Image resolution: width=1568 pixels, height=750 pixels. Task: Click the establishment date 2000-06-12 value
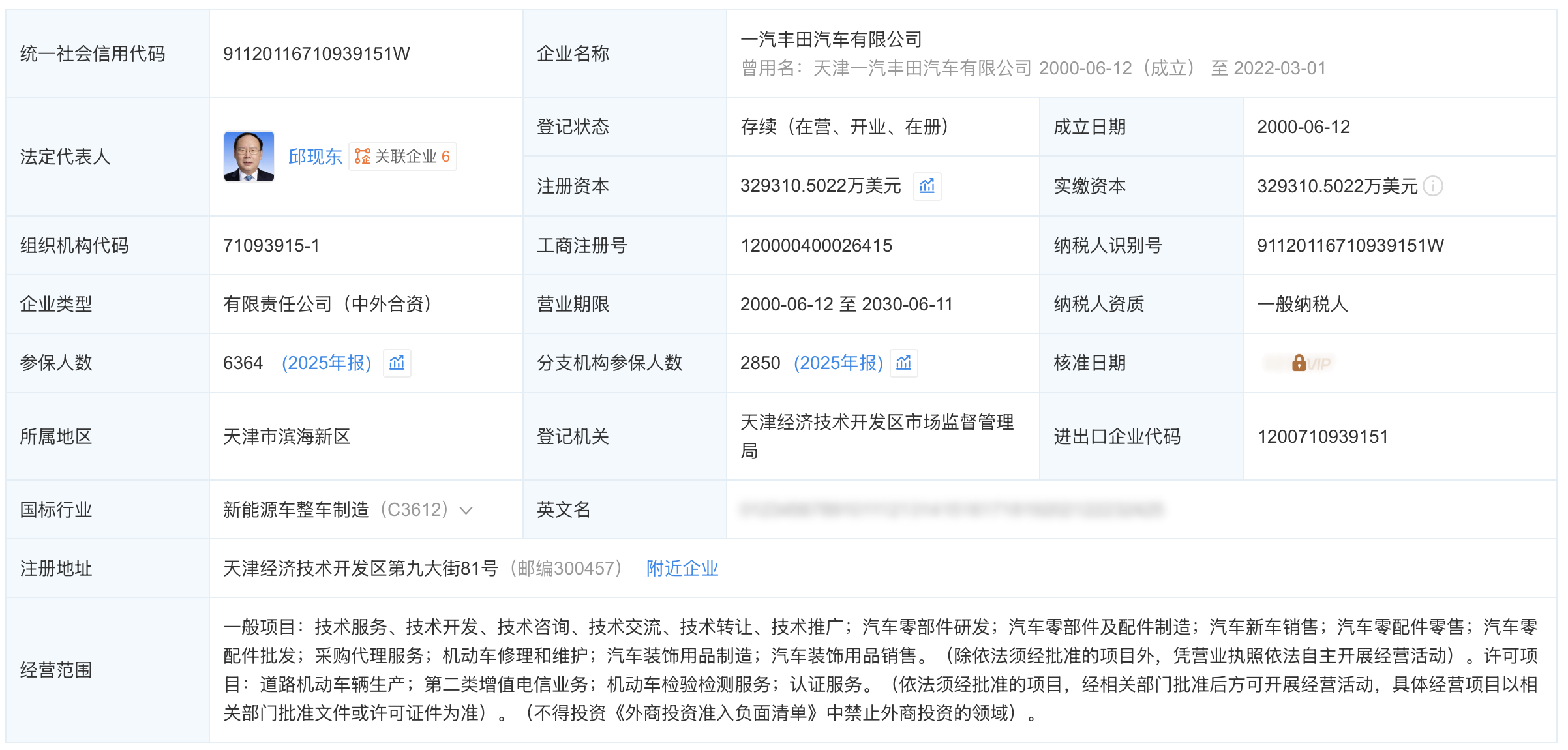(x=1303, y=127)
